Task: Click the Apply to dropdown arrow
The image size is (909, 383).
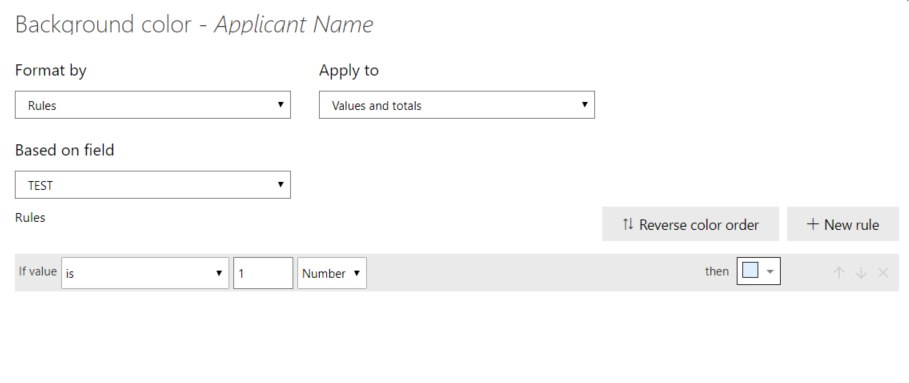Action: point(584,105)
